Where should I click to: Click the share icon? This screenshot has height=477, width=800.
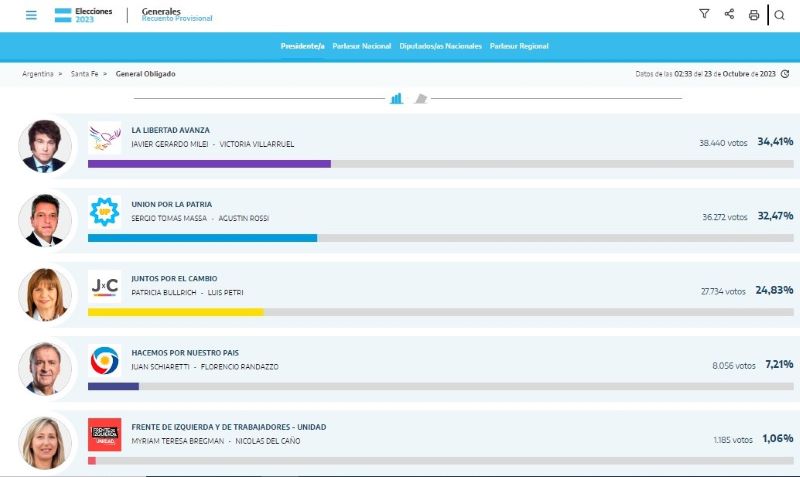pos(729,15)
